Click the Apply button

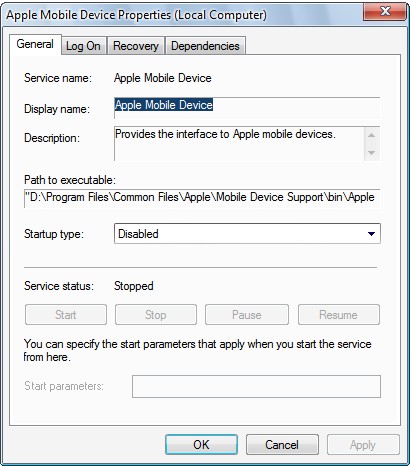(363, 445)
